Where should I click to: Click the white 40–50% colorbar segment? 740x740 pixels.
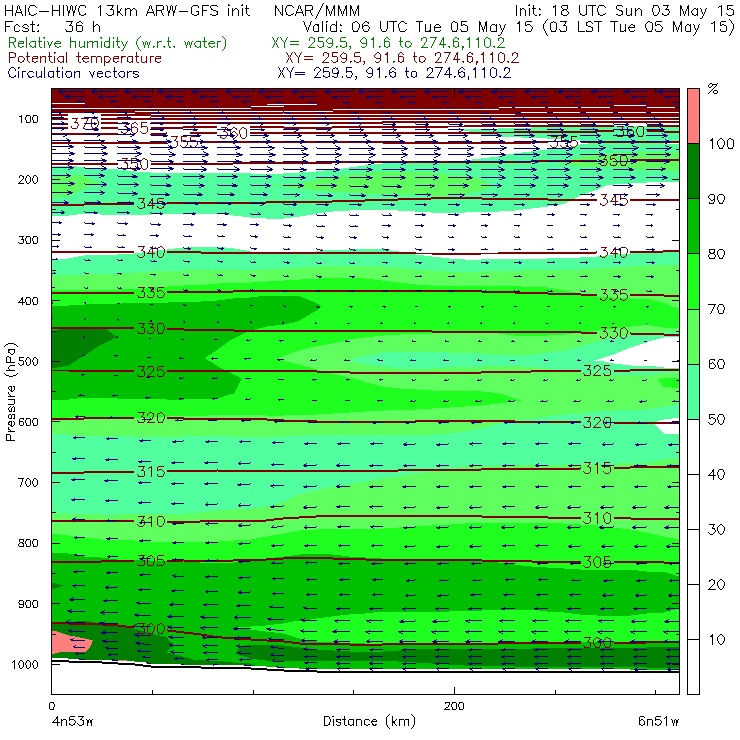(693, 446)
